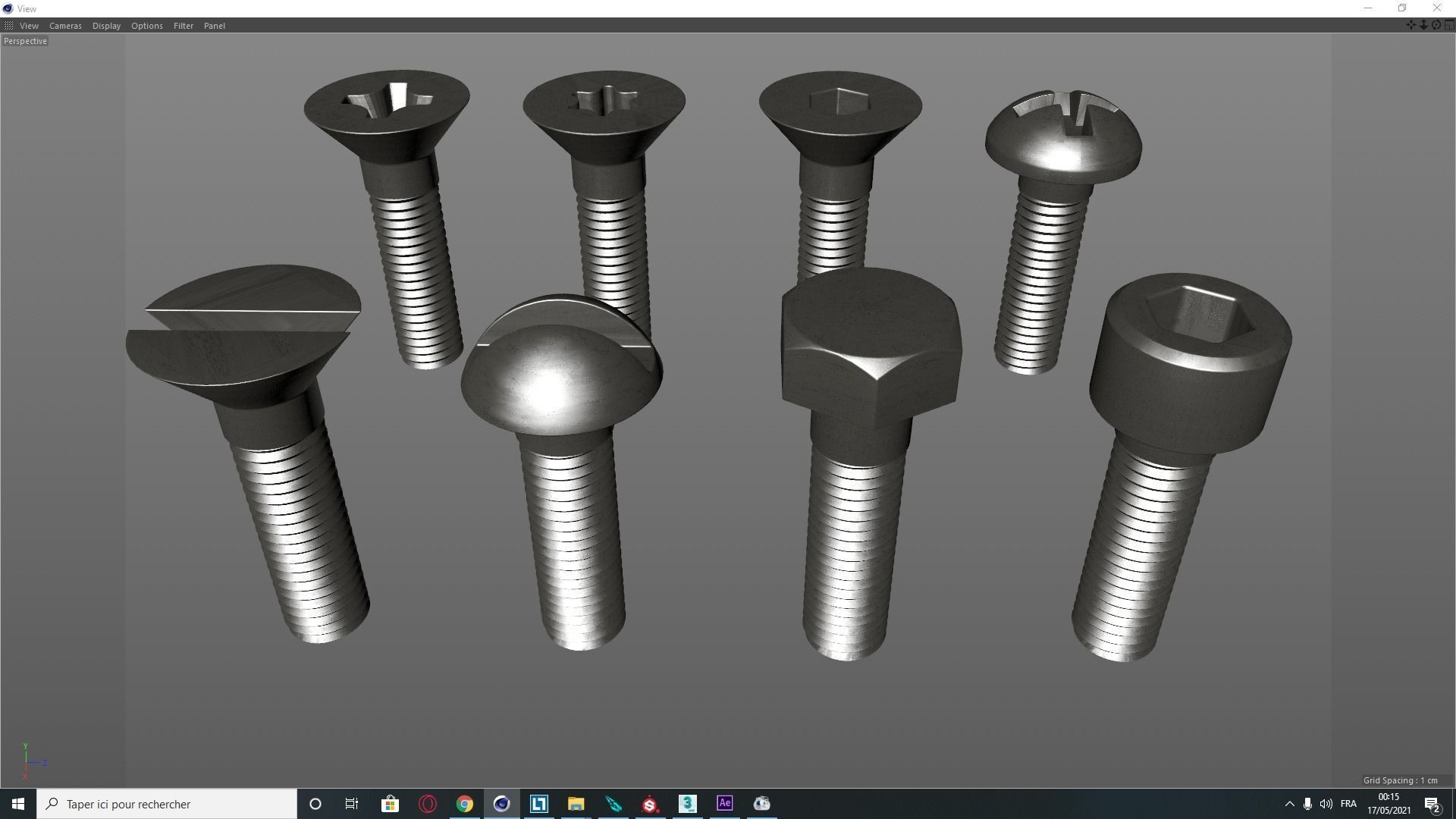
Task: Click the FRA language indicator
Action: 1348,804
